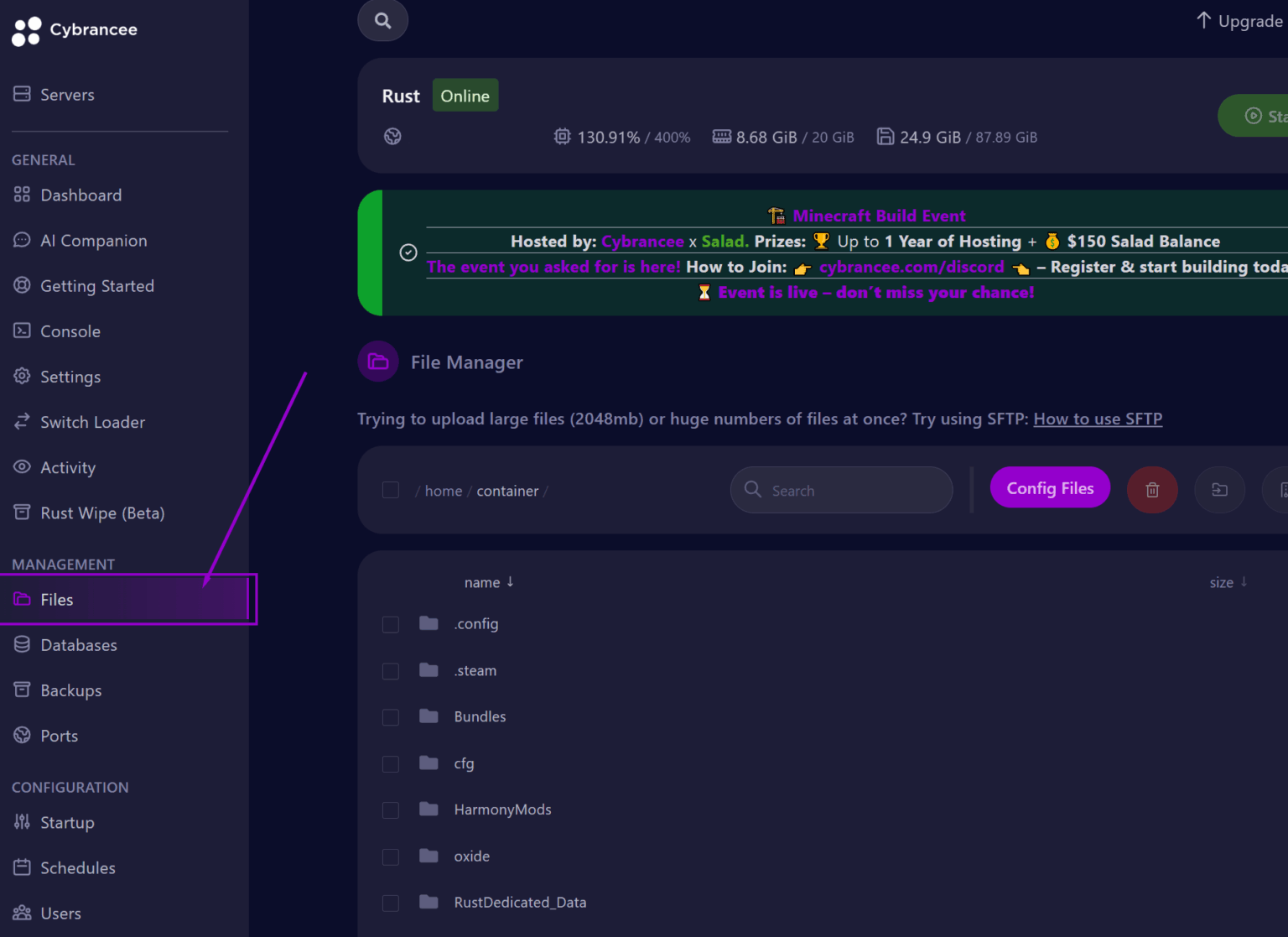Open the How to use SFTP link
The height and width of the screenshot is (937, 1288).
click(x=1098, y=419)
